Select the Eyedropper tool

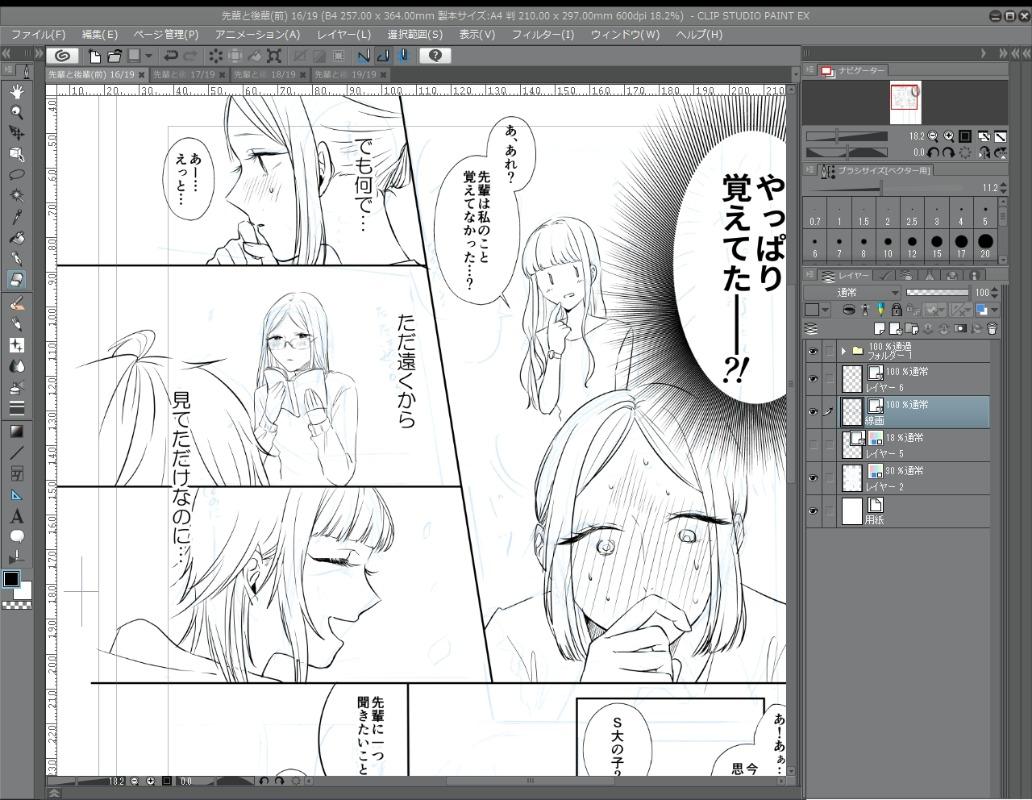[x=16, y=216]
